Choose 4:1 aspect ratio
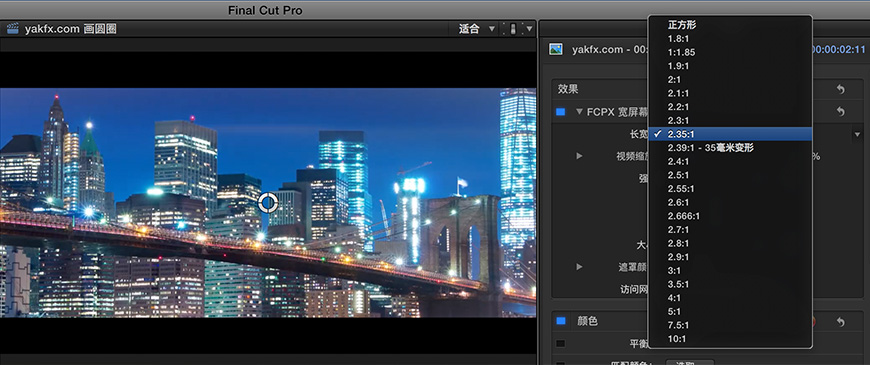 [730, 298]
